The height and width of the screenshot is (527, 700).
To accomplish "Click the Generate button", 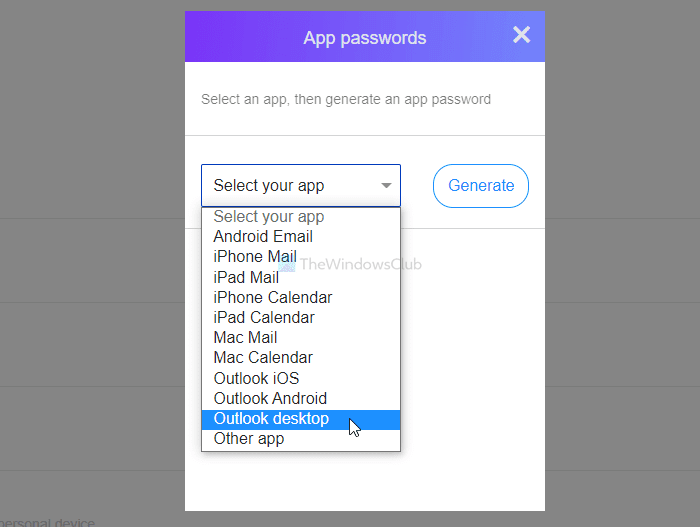I will [x=481, y=186].
